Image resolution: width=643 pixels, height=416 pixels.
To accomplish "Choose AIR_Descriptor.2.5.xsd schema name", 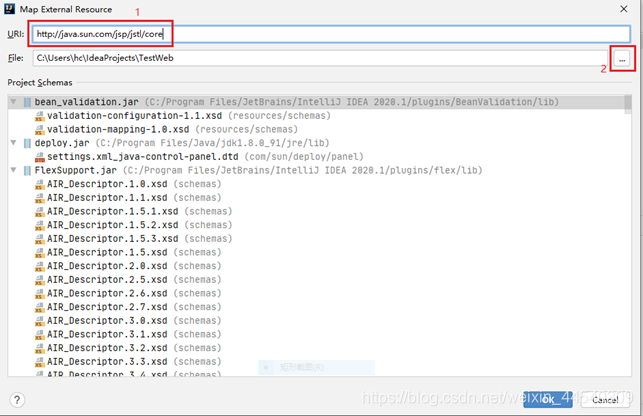I will [x=107, y=280].
